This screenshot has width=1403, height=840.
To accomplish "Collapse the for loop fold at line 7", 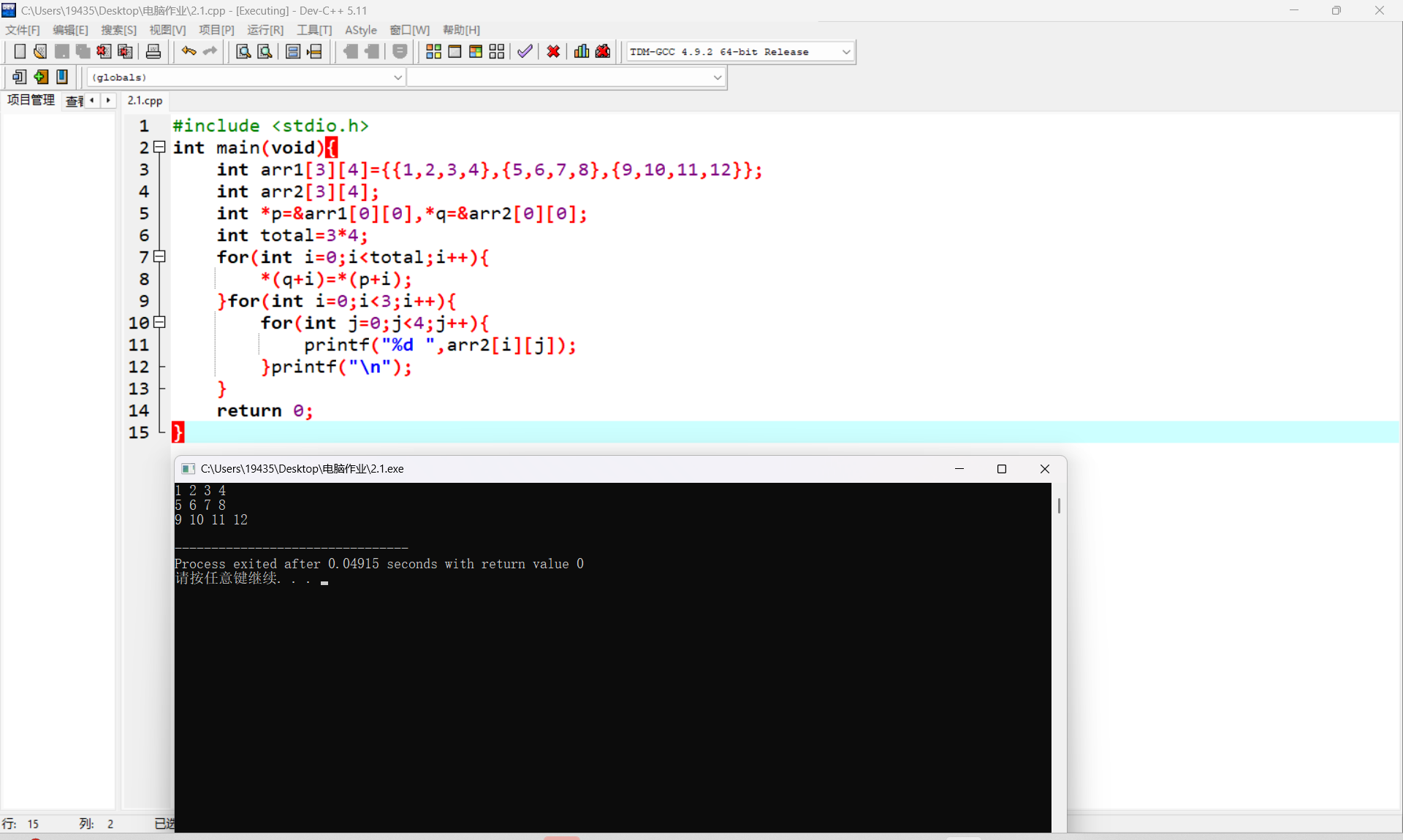I will click(x=159, y=257).
